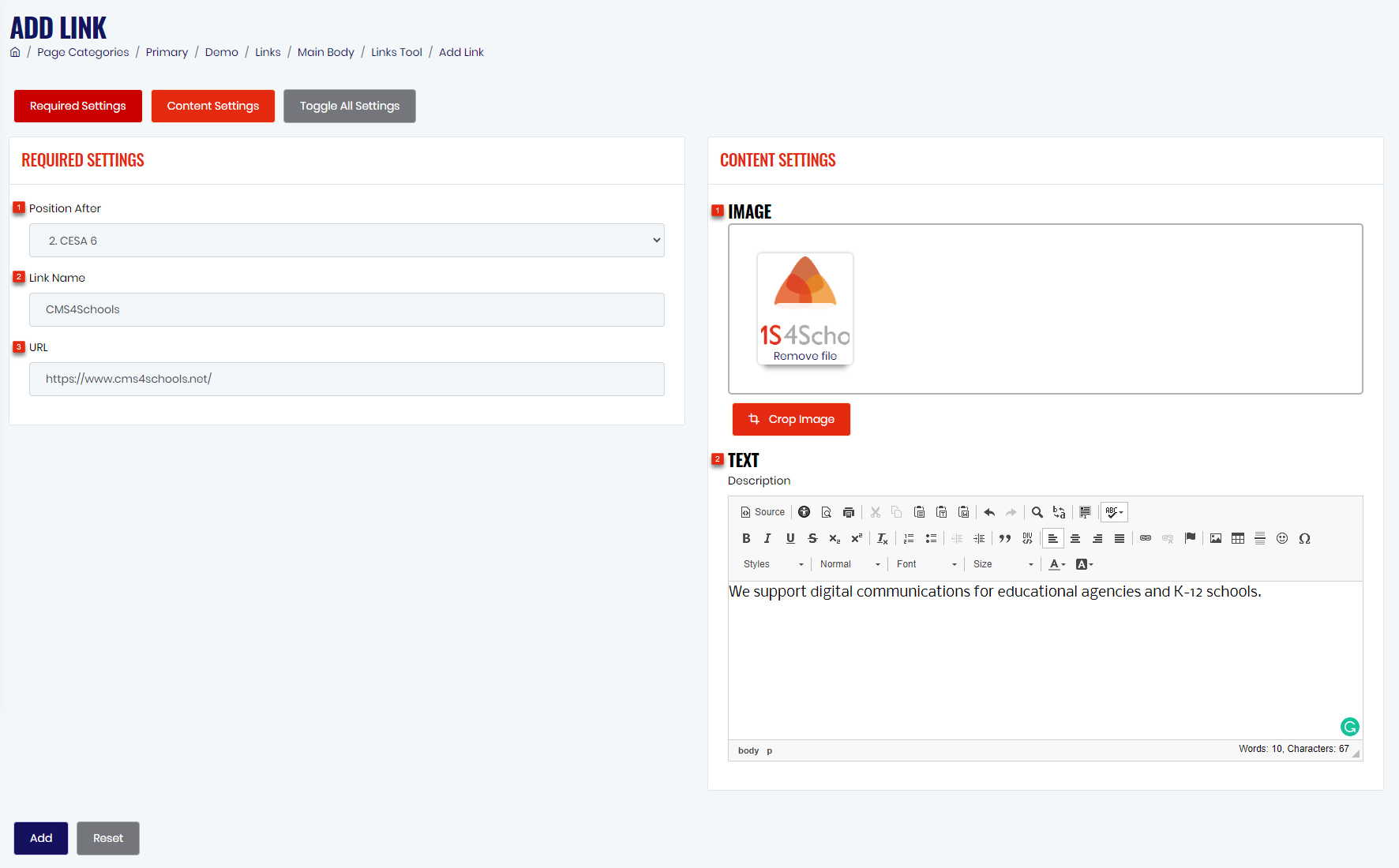
Task: Open Primary breadcrumb link
Action: click(167, 52)
